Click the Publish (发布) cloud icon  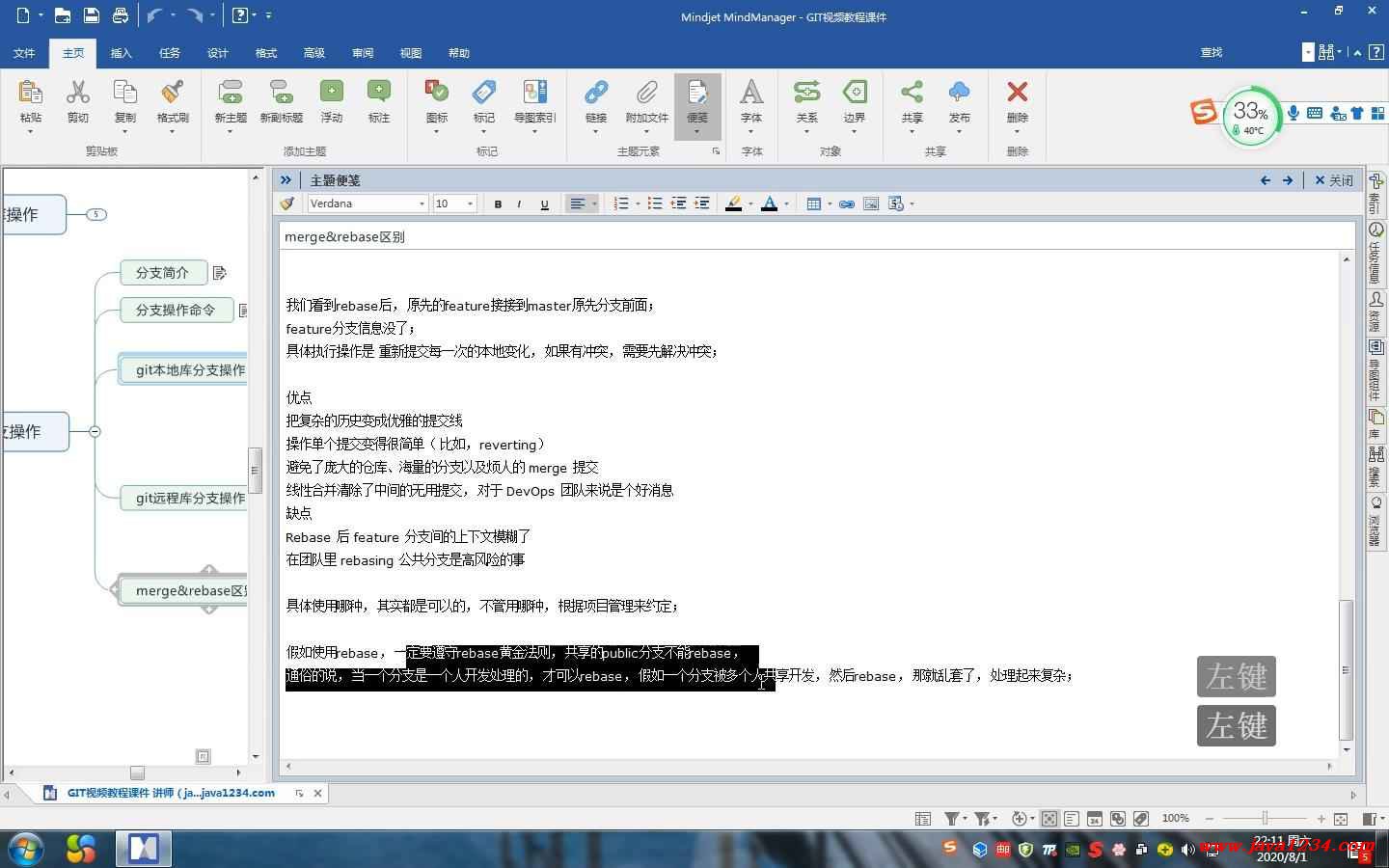click(959, 93)
